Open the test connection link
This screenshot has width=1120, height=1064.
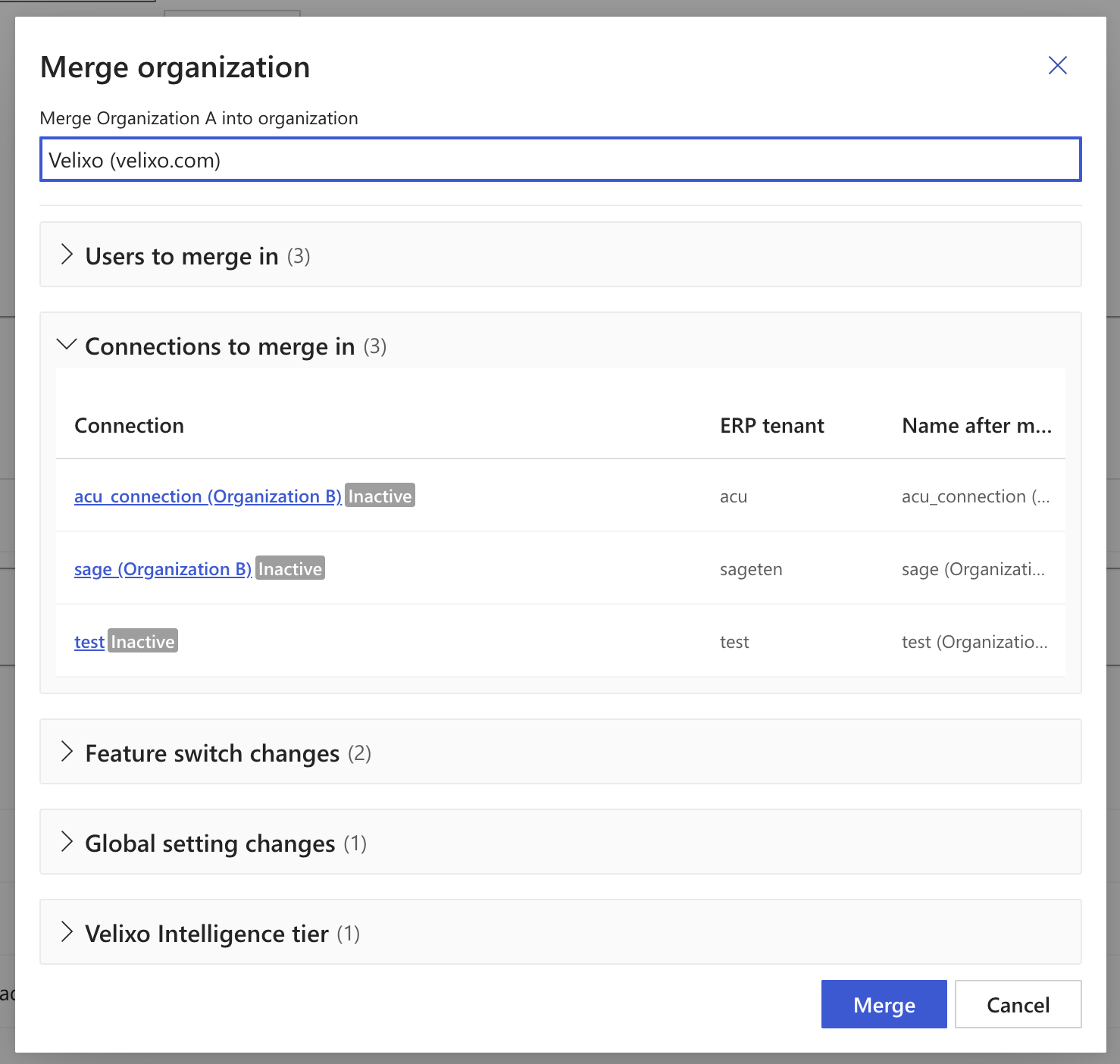(89, 642)
